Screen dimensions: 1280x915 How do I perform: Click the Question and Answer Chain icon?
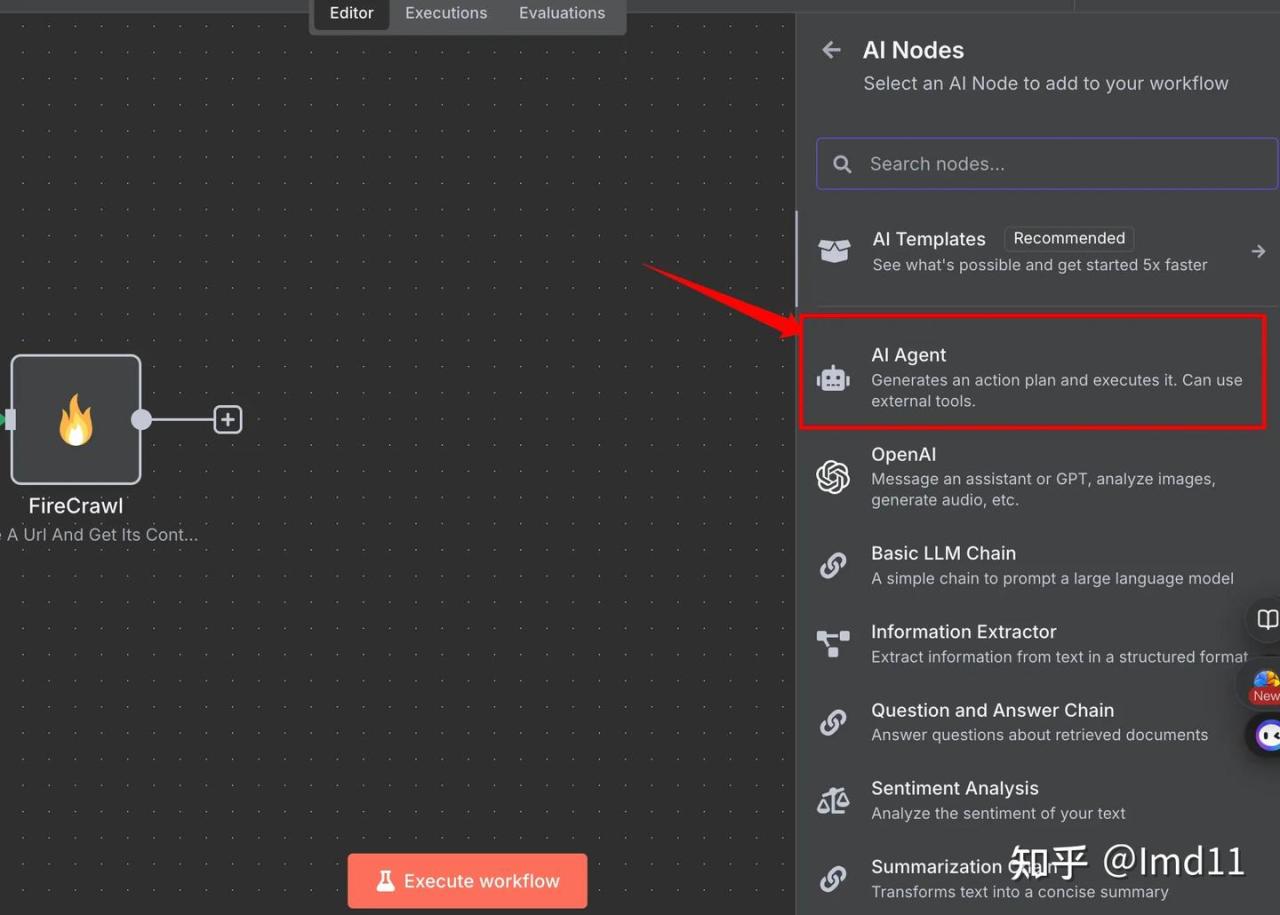point(833,722)
